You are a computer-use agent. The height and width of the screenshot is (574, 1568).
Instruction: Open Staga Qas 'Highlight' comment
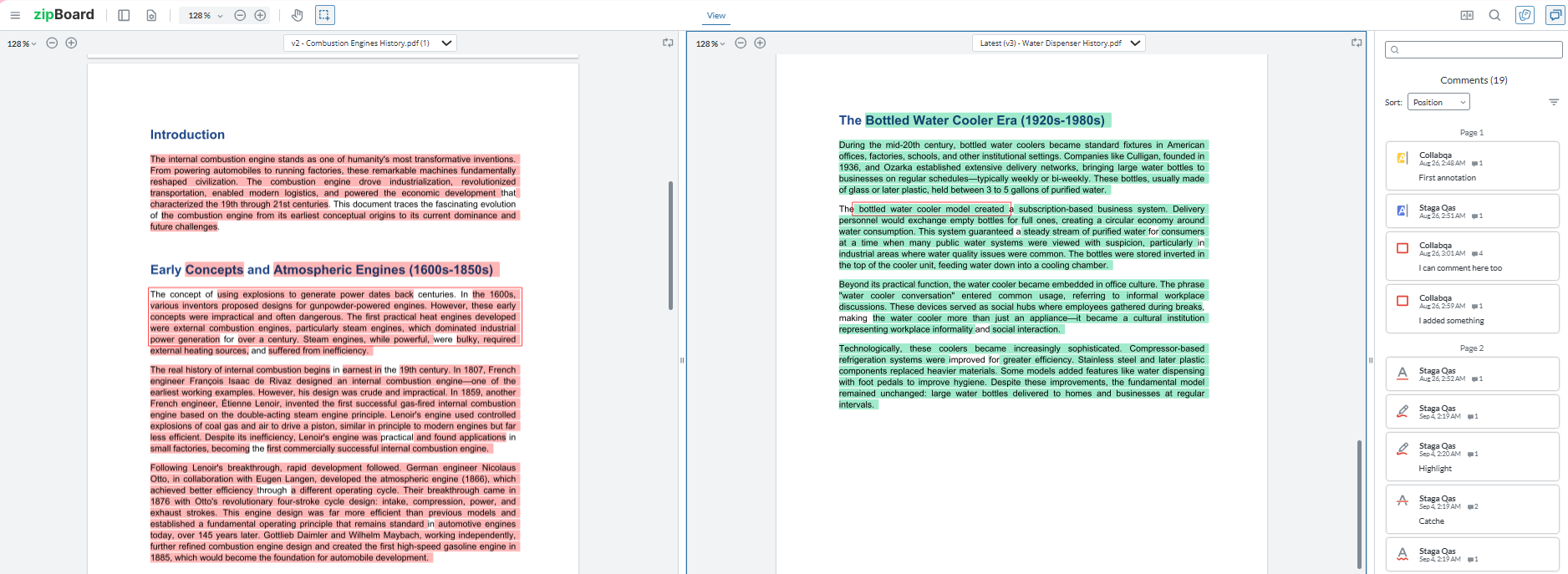click(1473, 456)
